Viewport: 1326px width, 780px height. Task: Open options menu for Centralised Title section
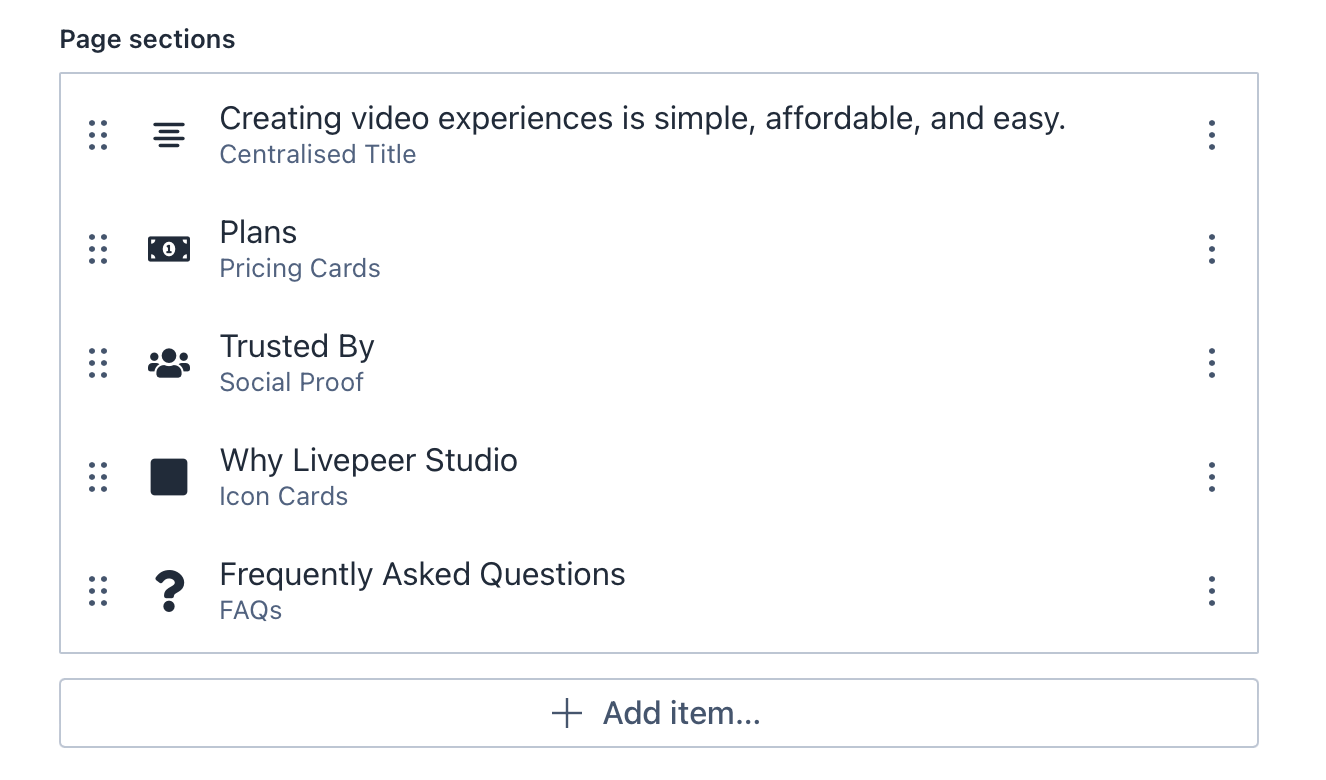[x=1211, y=135]
